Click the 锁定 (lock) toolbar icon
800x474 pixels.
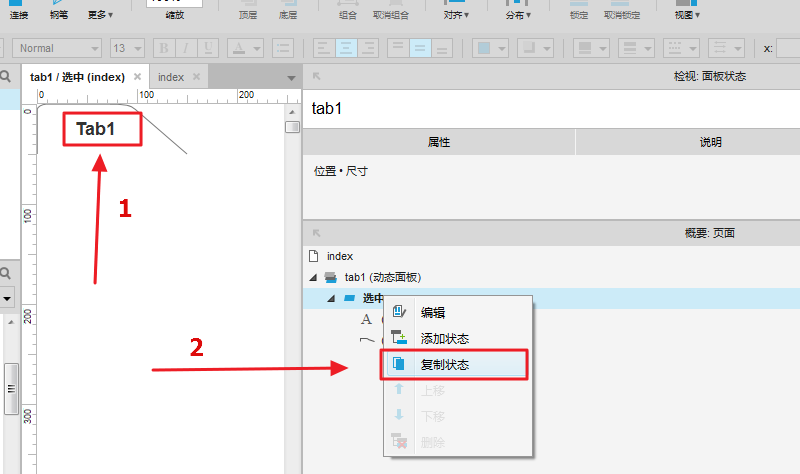(x=578, y=12)
